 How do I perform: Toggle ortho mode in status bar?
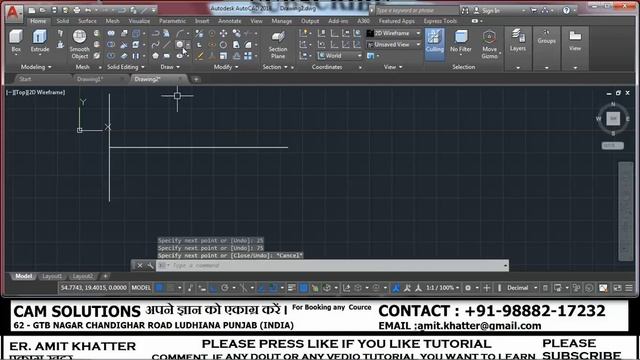[213, 288]
